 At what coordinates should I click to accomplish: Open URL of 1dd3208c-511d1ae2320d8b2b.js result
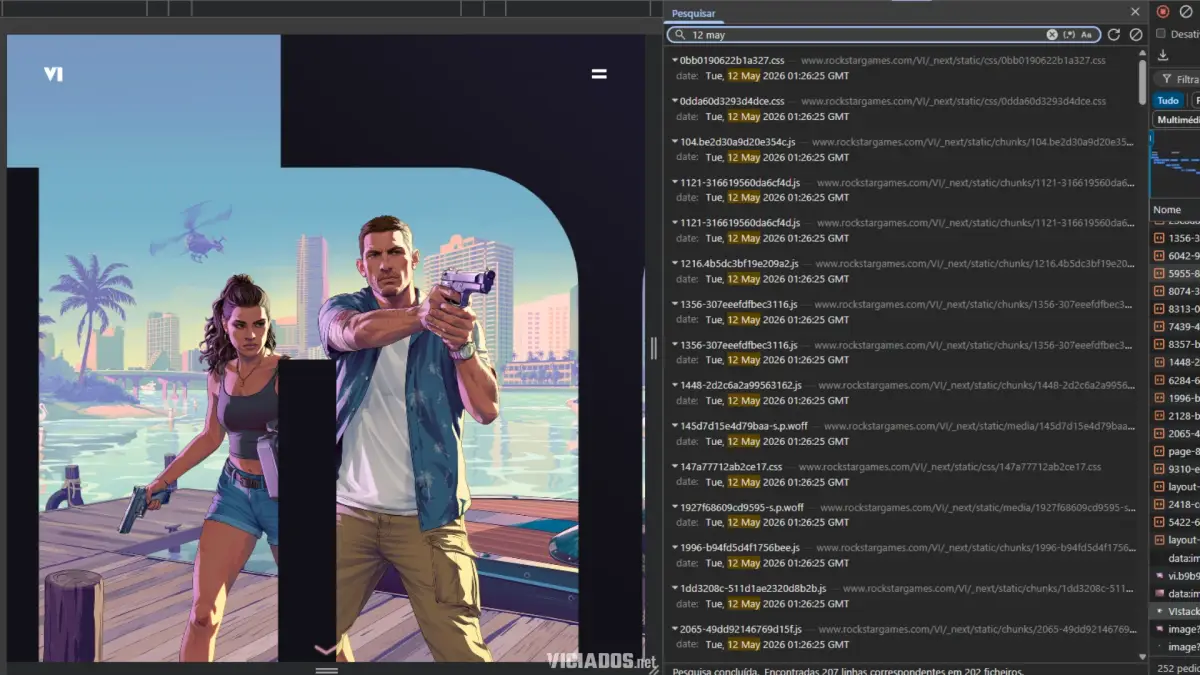click(x=989, y=588)
